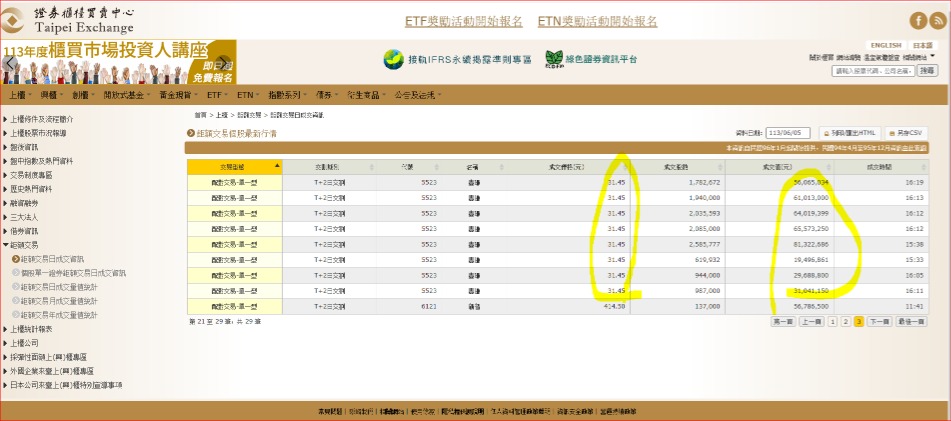Screen dimensions: 951x421
Task: Open the 興櫃 main menu
Action: 51,95
